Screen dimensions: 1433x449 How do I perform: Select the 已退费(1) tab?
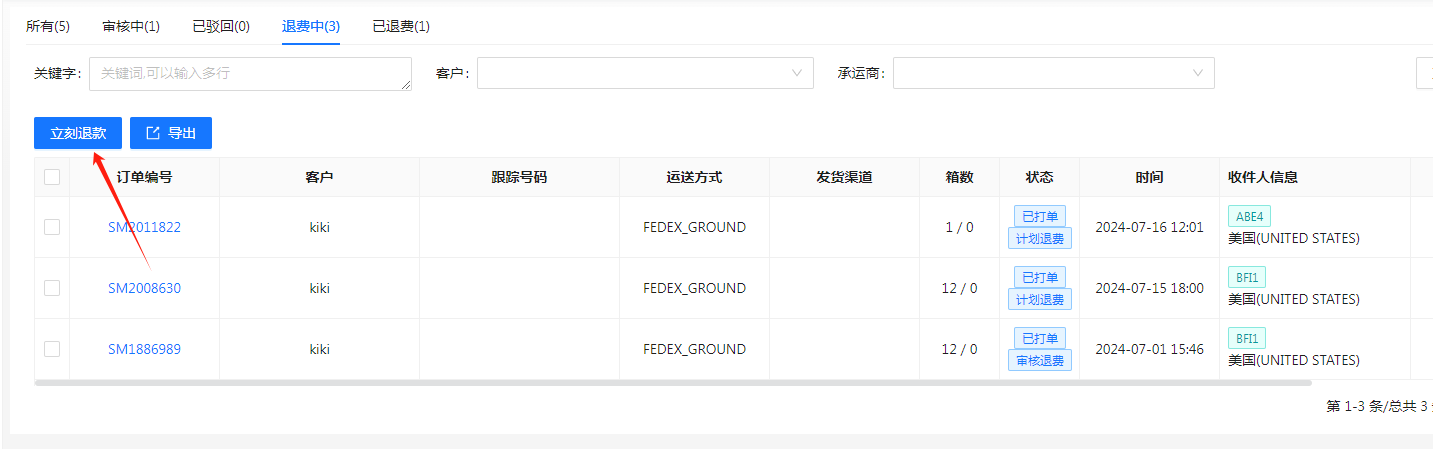pyautogui.click(x=401, y=26)
